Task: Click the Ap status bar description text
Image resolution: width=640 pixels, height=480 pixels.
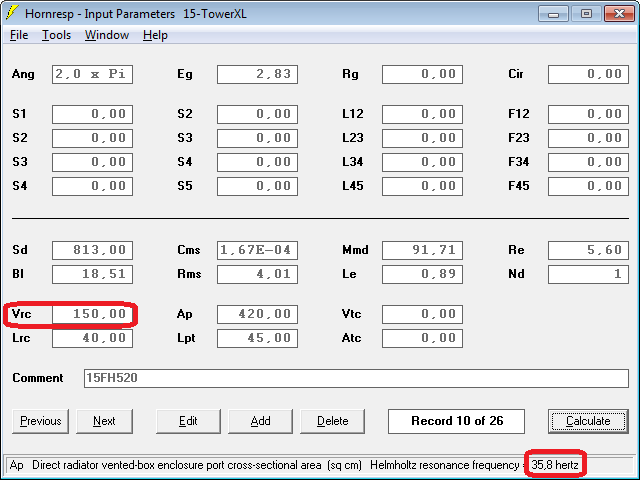Action: coord(186,465)
